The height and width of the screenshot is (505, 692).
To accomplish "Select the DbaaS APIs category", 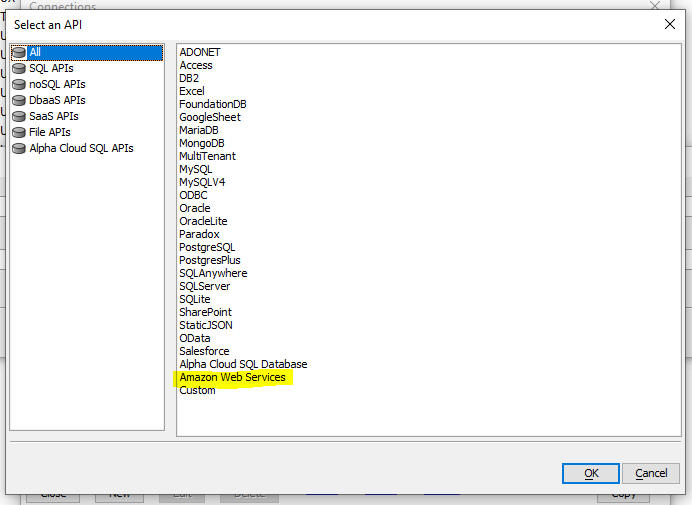I will pos(57,100).
